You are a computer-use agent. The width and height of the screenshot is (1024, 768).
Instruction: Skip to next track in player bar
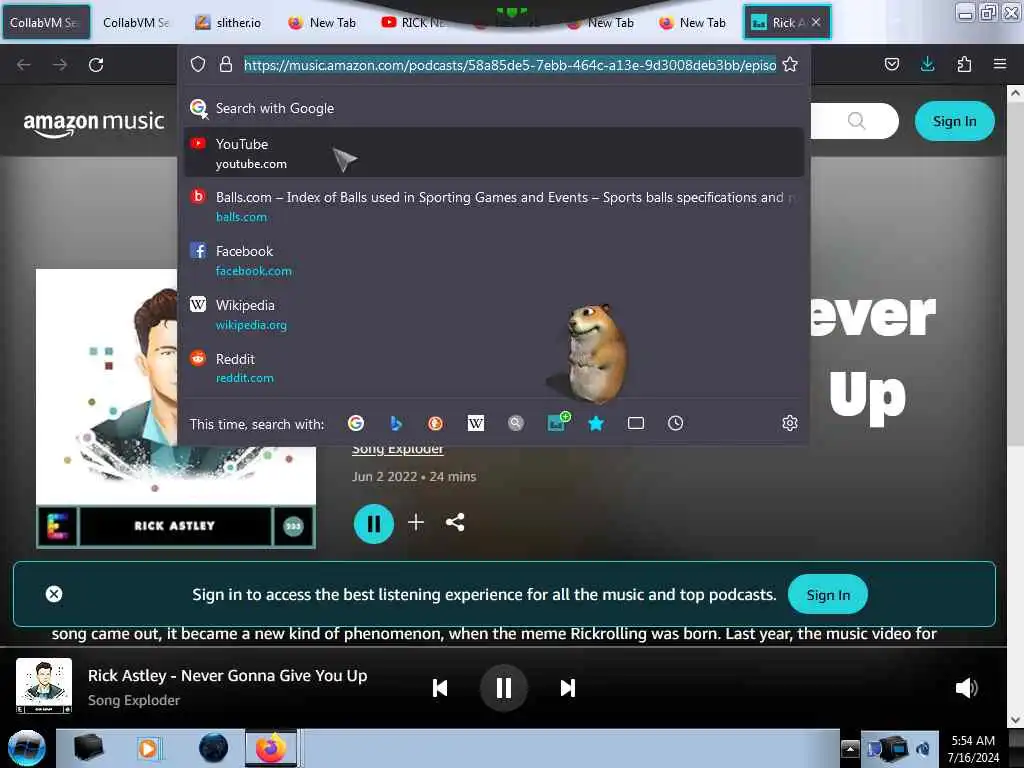568,688
